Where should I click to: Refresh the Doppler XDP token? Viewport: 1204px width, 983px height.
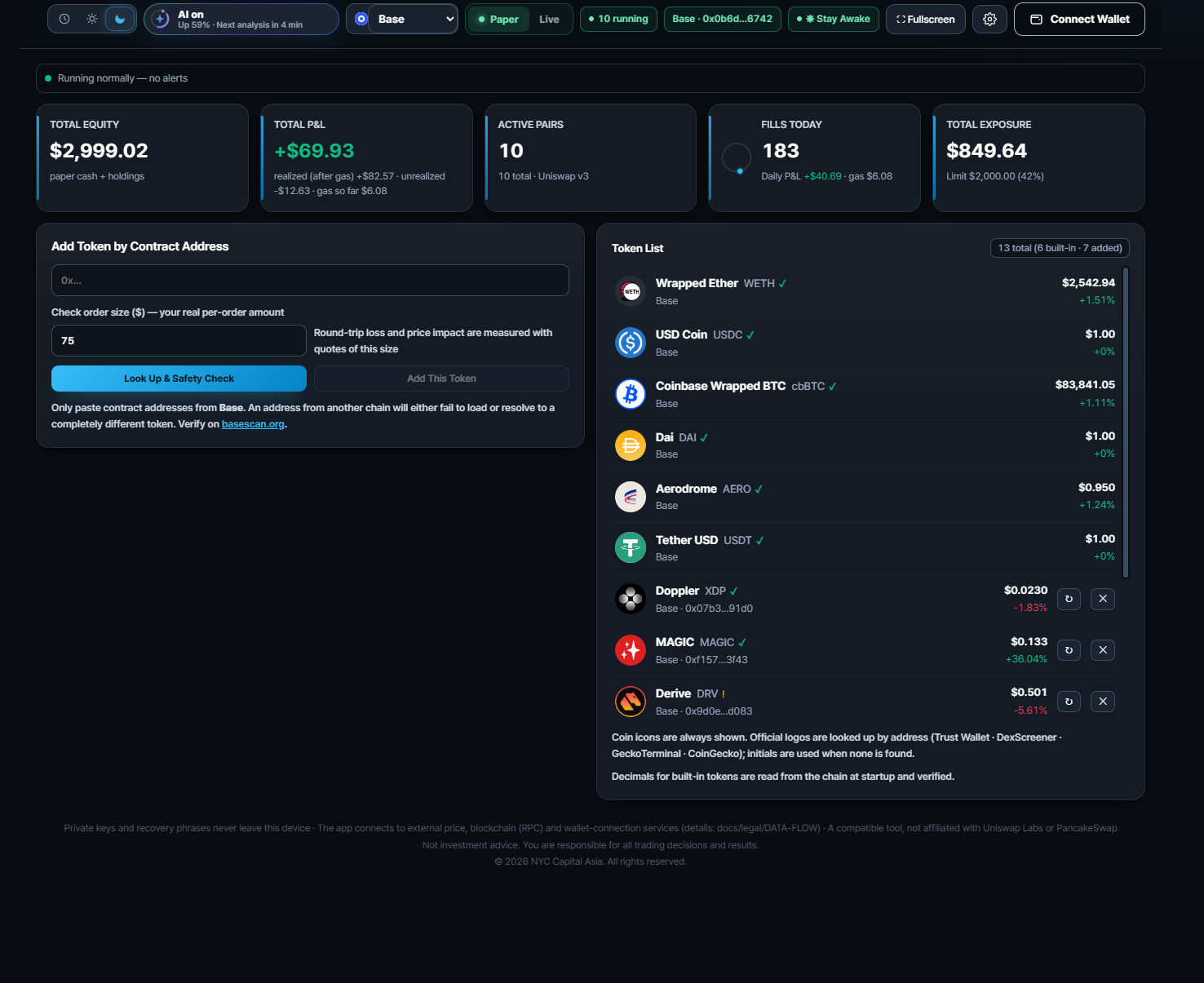coord(1069,599)
